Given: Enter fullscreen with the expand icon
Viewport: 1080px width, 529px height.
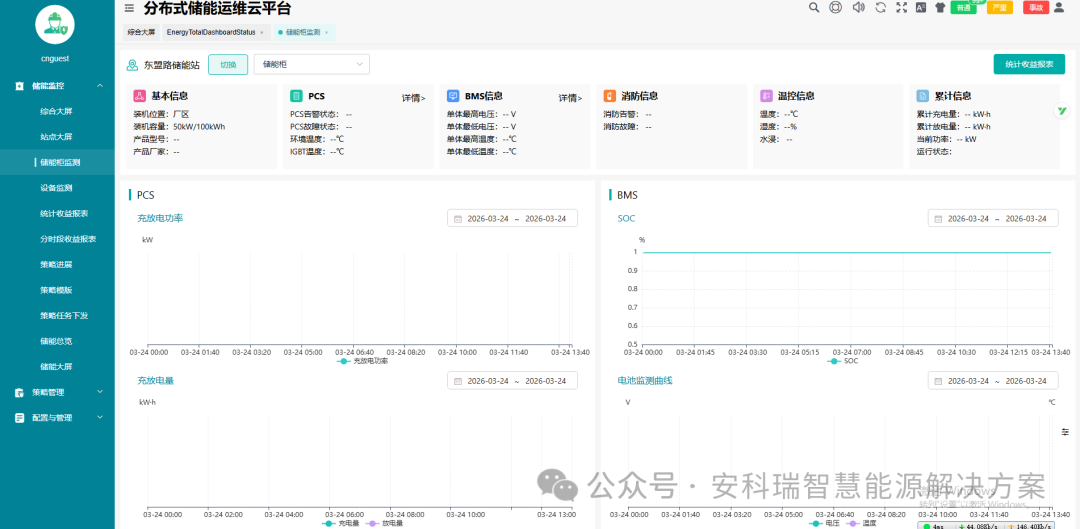Looking at the screenshot, I should pyautogui.click(x=901, y=8).
